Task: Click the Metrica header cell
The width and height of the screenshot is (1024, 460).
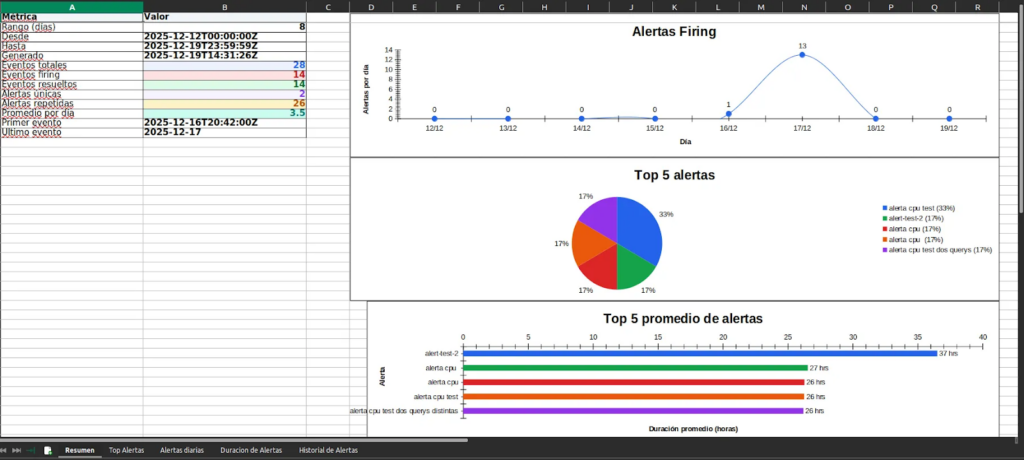Action: pos(71,17)
